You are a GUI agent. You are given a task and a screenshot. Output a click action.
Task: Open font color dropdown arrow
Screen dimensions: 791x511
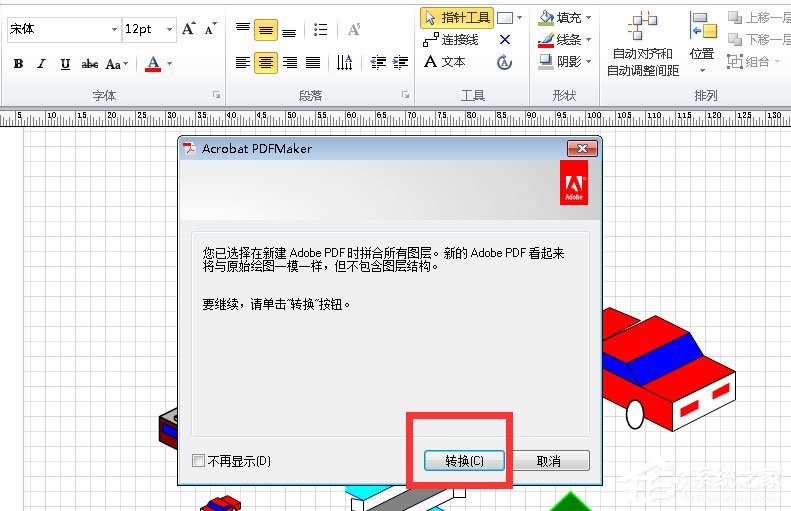170,64
